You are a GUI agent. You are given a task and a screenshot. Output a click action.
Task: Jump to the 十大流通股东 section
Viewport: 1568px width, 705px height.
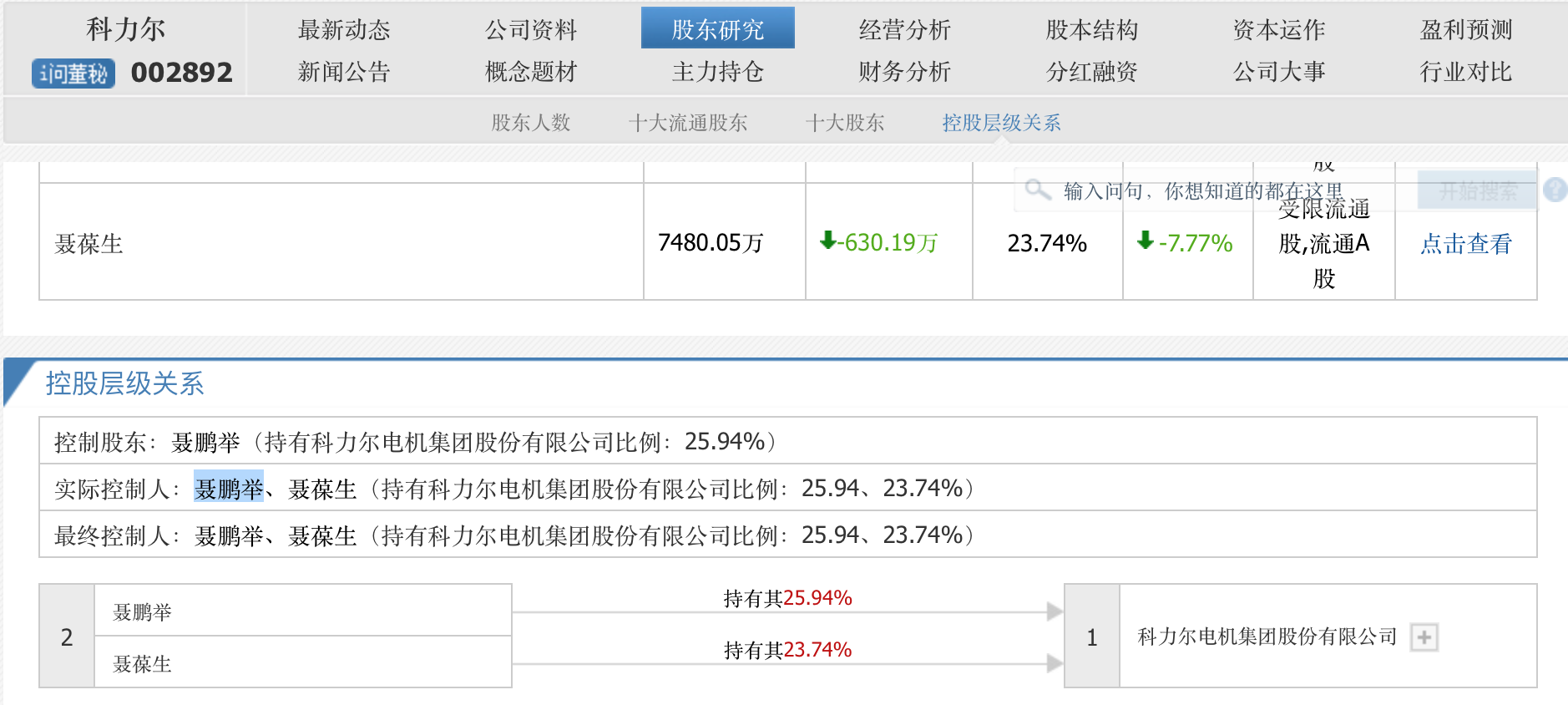pos(687,123)
